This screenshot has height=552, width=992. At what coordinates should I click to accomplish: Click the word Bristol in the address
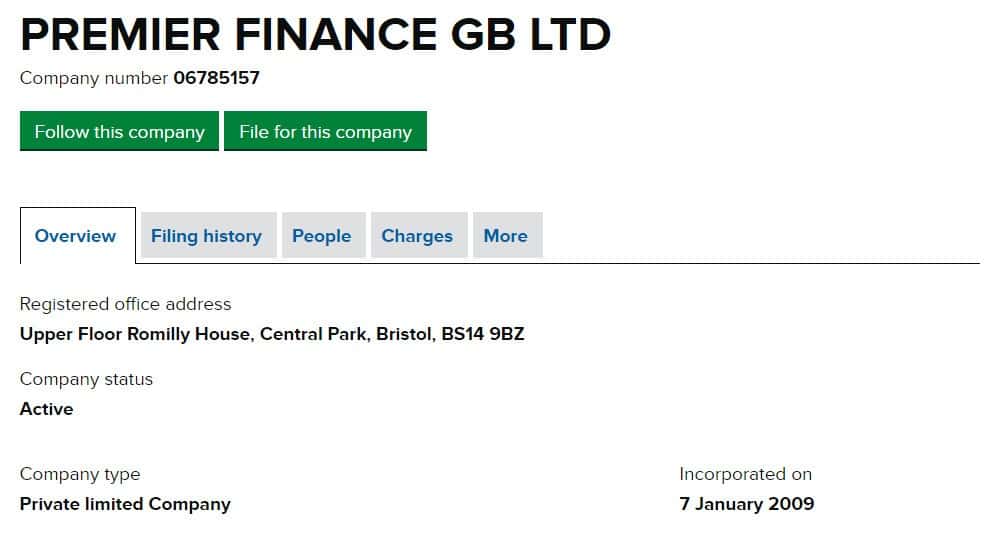pos(405,334)
